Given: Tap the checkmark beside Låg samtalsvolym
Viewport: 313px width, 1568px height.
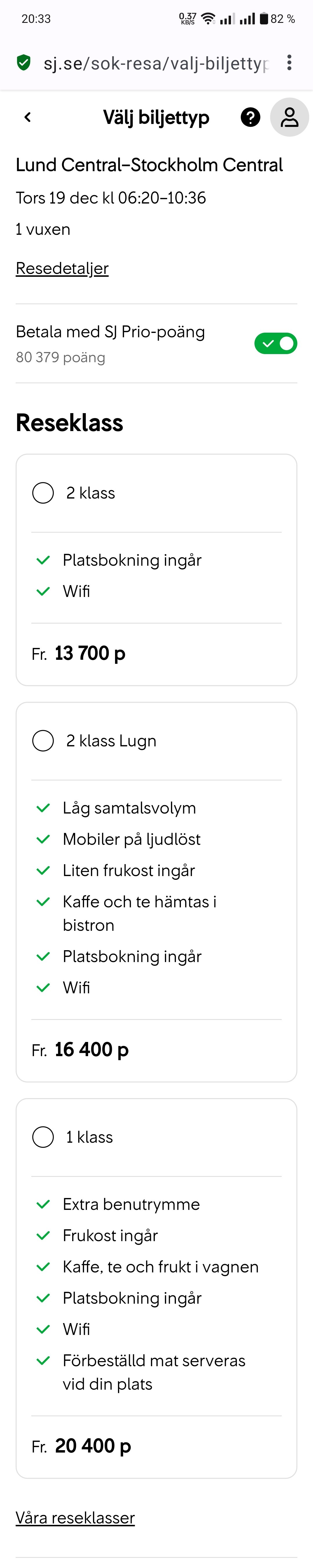Looking at the screenshot, I should 42,808.
